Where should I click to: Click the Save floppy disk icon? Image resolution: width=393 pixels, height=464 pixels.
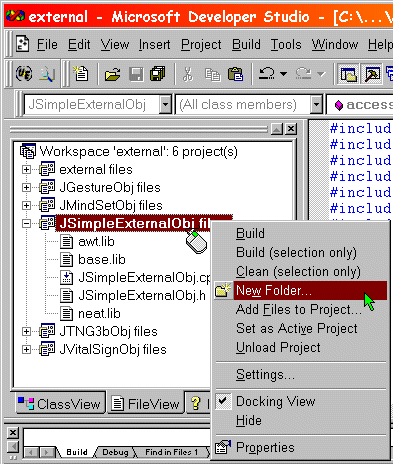tap(136, 74)
